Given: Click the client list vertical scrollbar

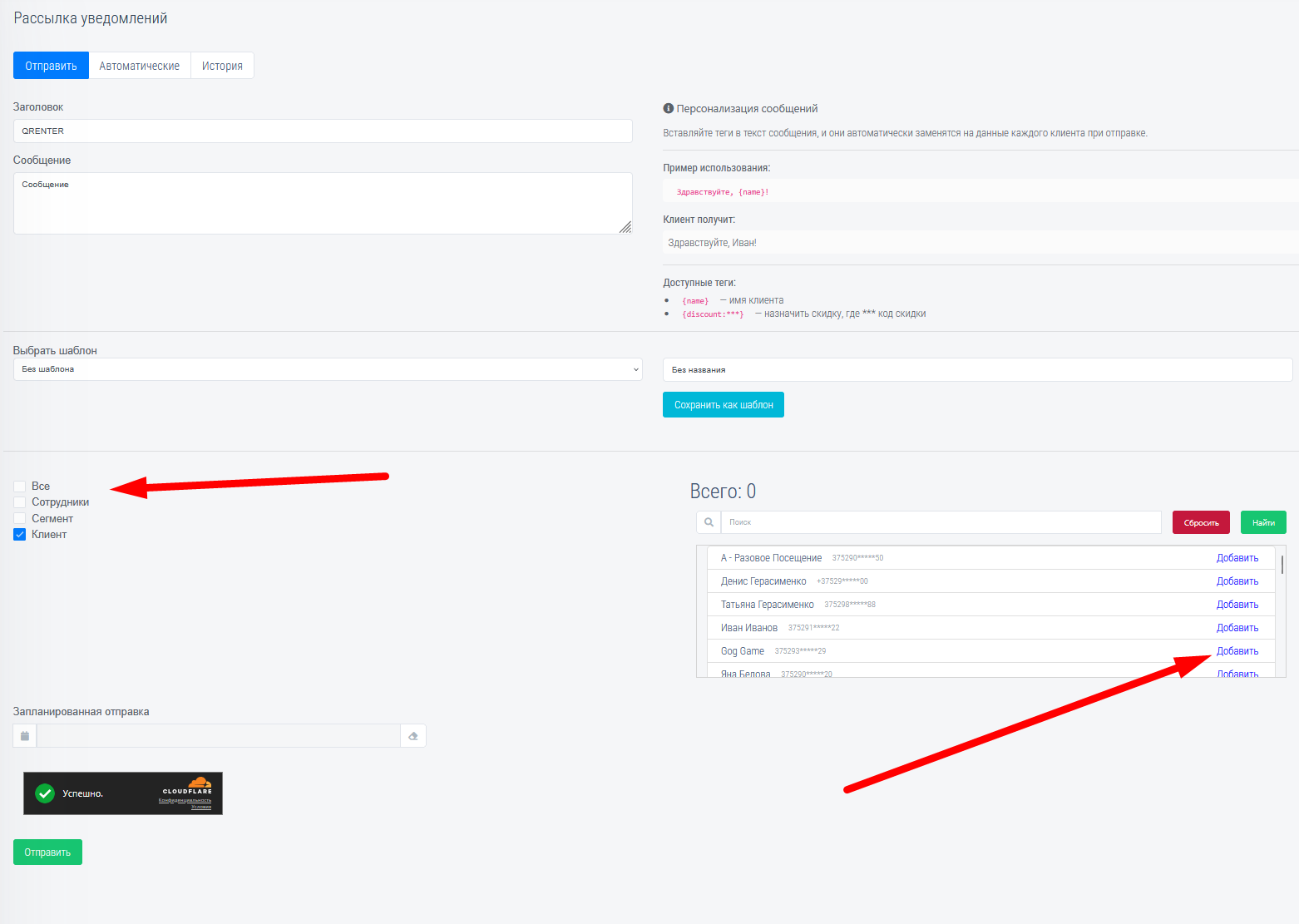Looking at the screenshot, I should coord(1282,566).
